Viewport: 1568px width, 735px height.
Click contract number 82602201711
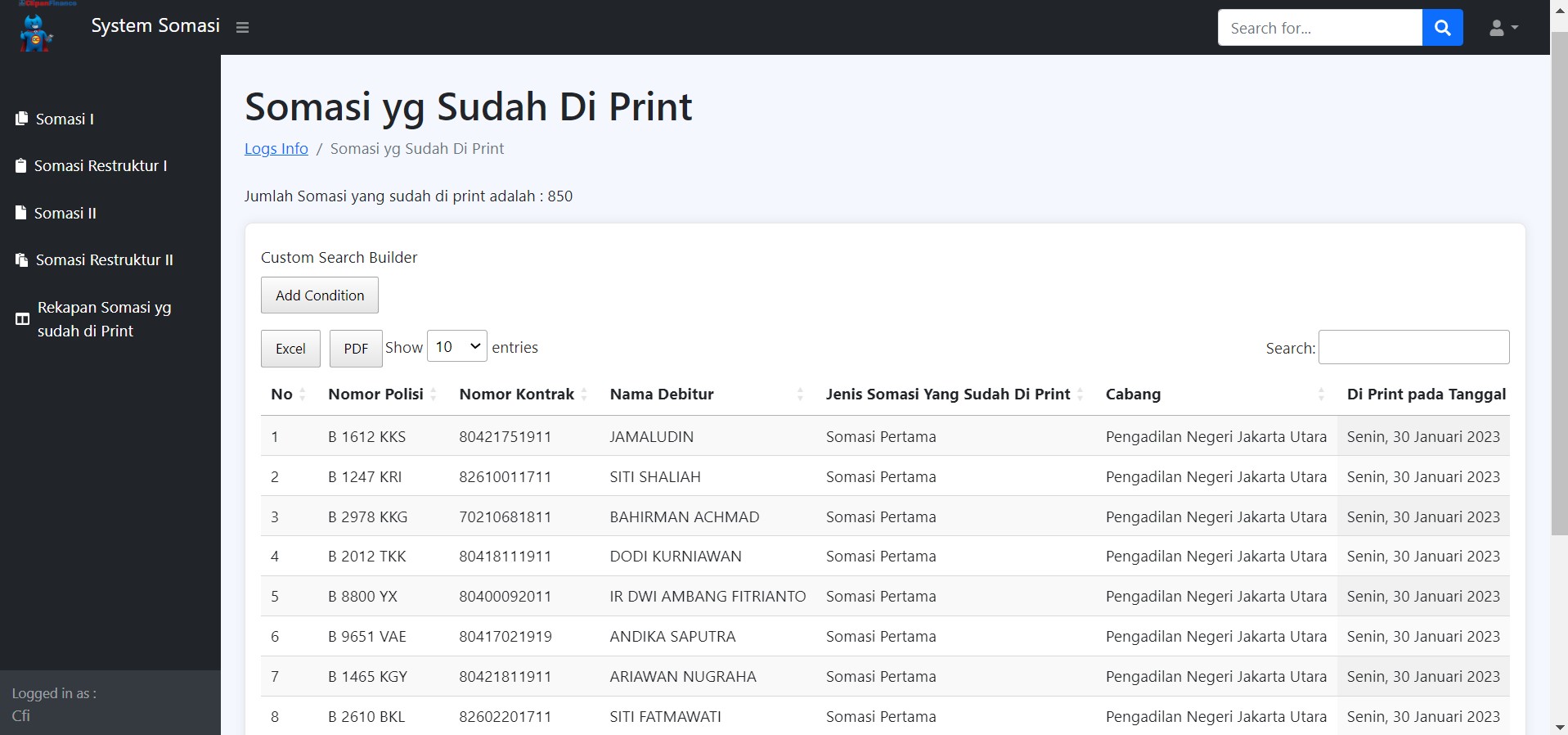(505, 717)
